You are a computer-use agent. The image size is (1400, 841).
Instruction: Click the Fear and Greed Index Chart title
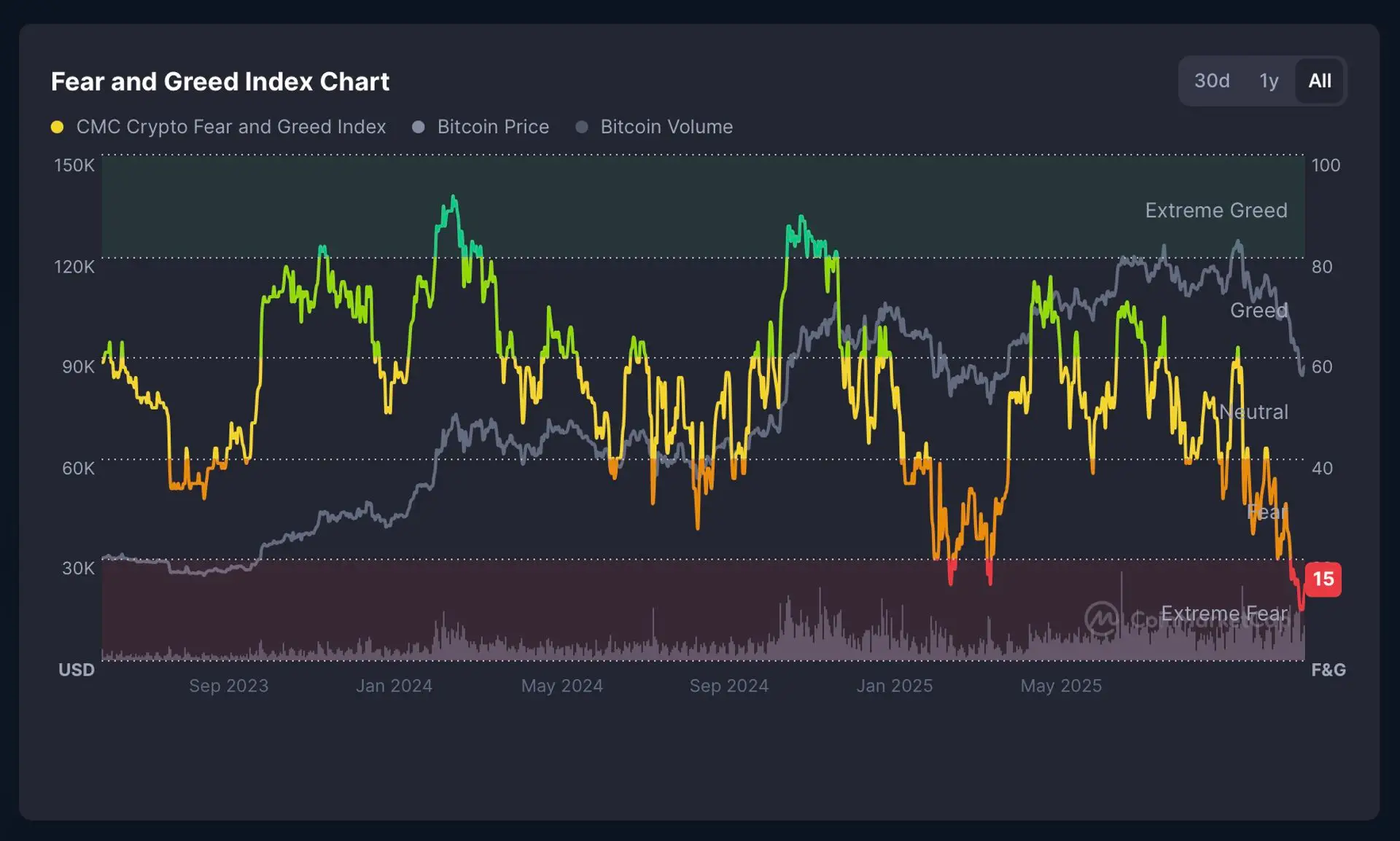coord(220,82)
